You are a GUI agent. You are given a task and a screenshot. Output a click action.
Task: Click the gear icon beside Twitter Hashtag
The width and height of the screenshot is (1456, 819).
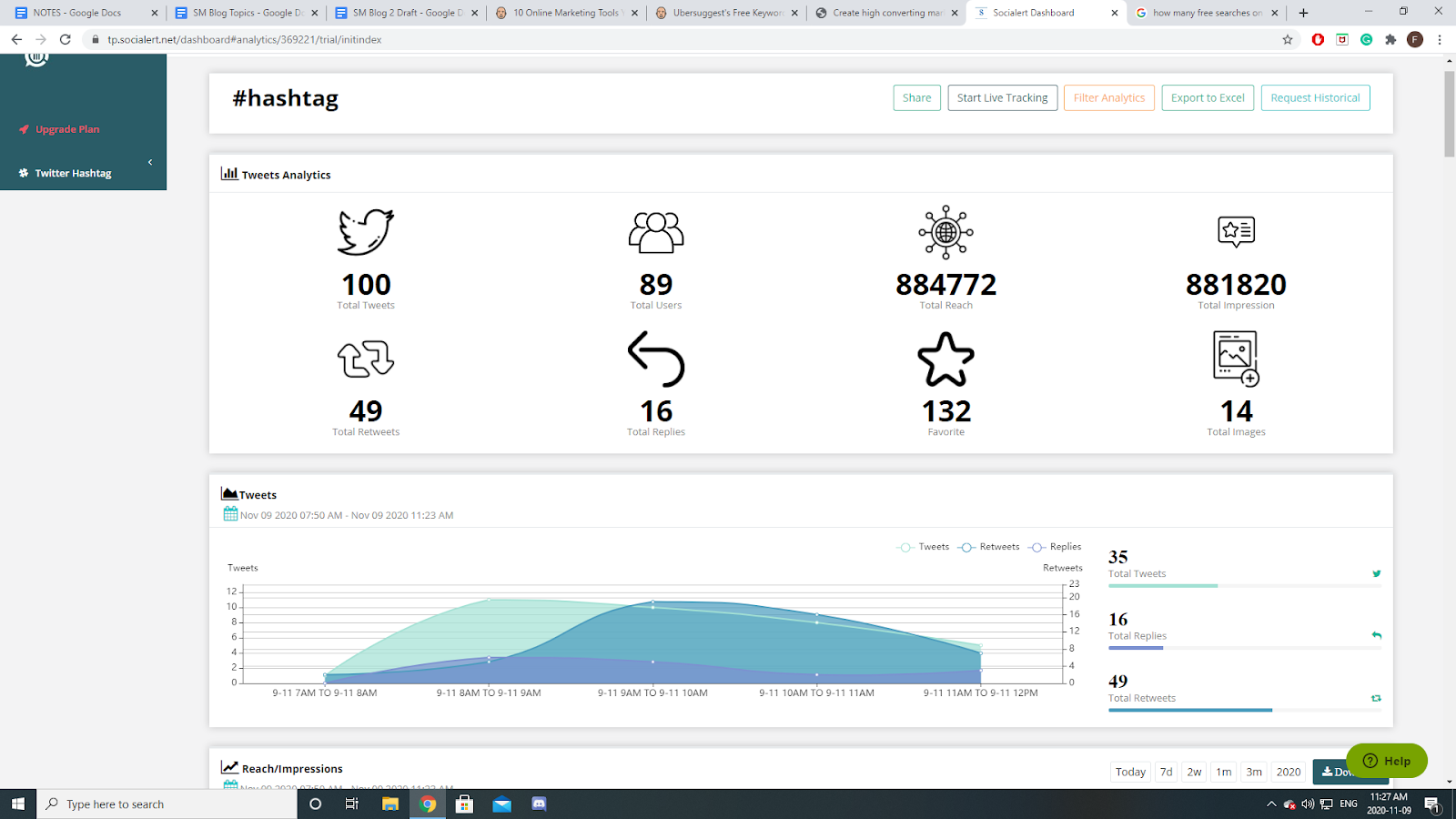(24, 173)
